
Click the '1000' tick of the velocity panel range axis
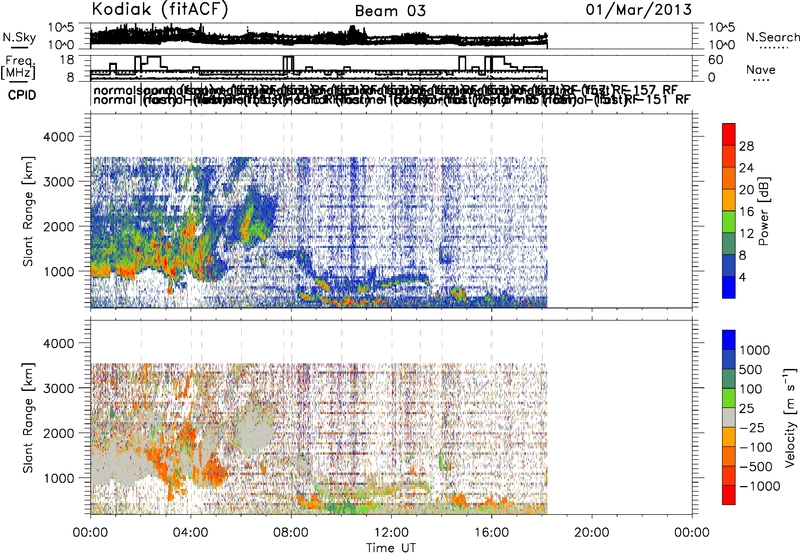pyautogui.click(x=59, y=478)
